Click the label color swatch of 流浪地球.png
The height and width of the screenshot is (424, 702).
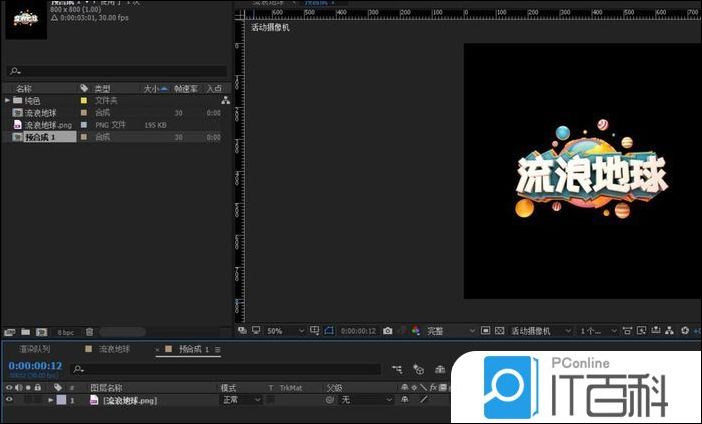(84, 125)
